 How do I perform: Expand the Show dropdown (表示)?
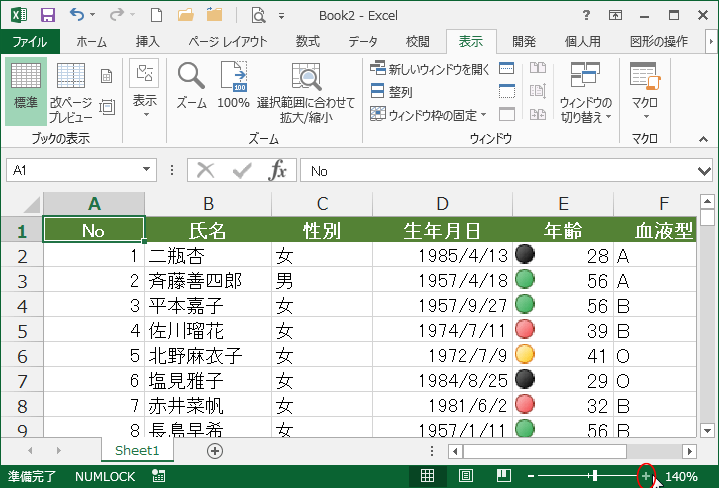point(145,90)
